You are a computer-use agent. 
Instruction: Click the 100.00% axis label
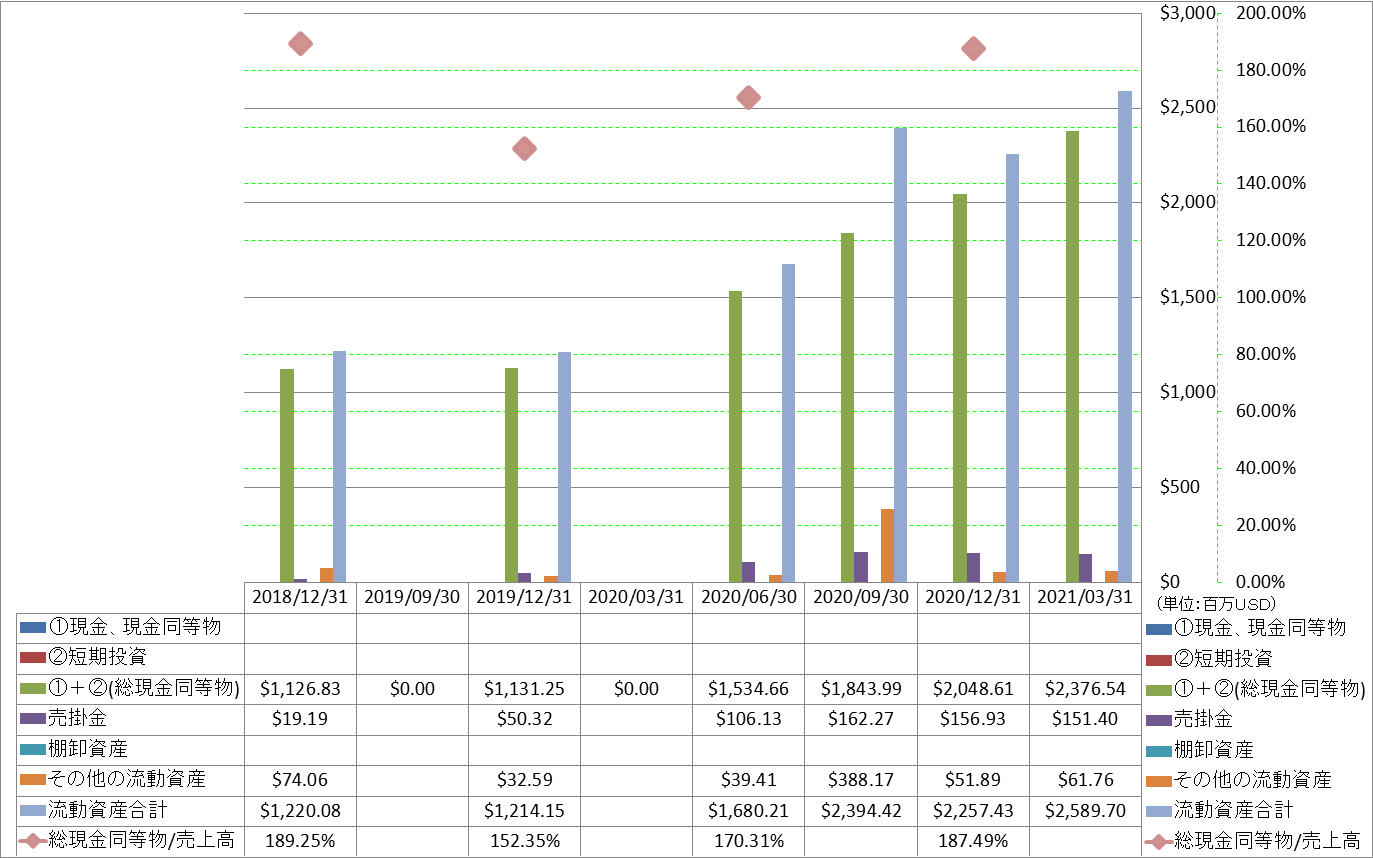[1271, 297]
